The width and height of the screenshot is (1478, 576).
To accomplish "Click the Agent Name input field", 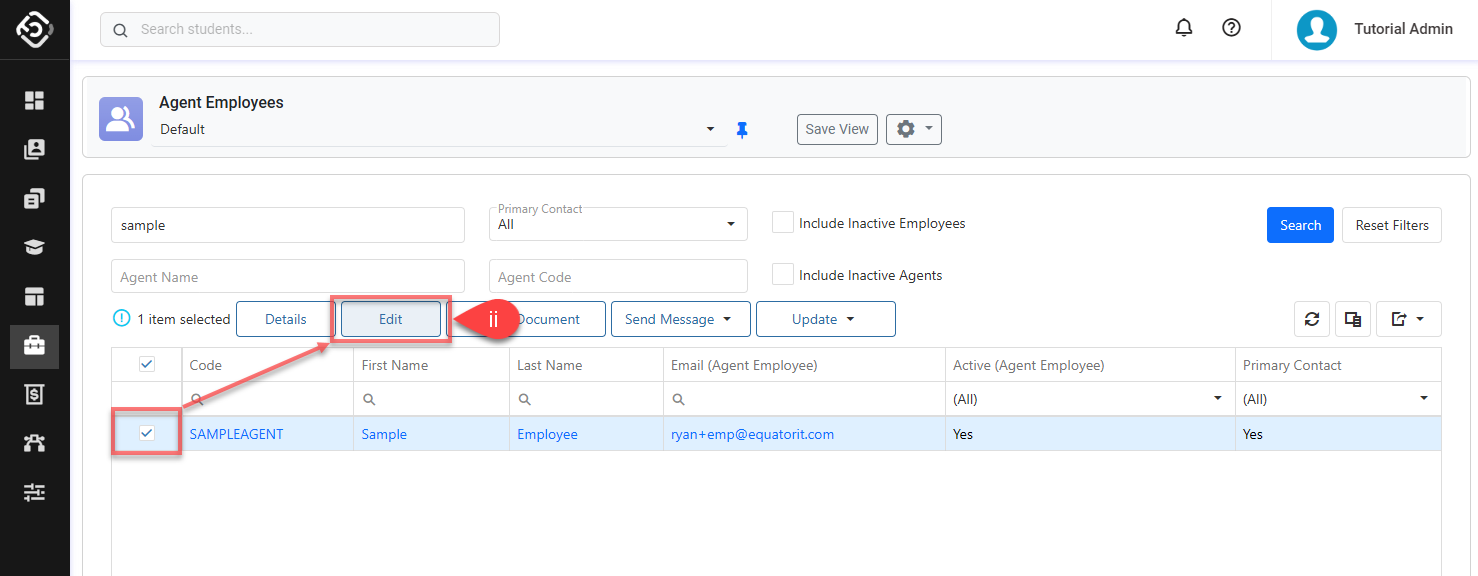I will [288, 277].
